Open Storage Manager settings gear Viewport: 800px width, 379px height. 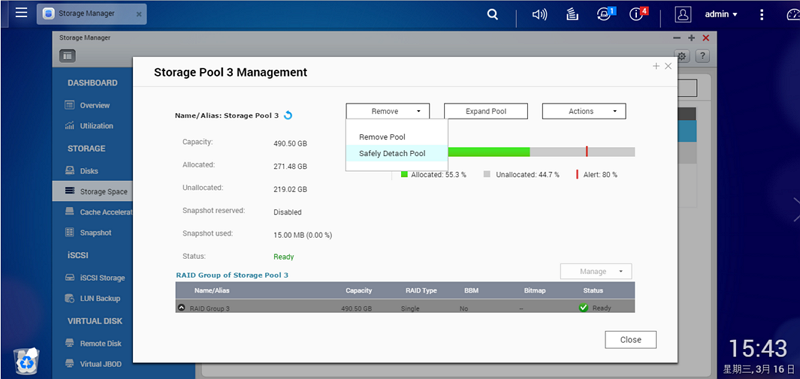click(682, 56)
